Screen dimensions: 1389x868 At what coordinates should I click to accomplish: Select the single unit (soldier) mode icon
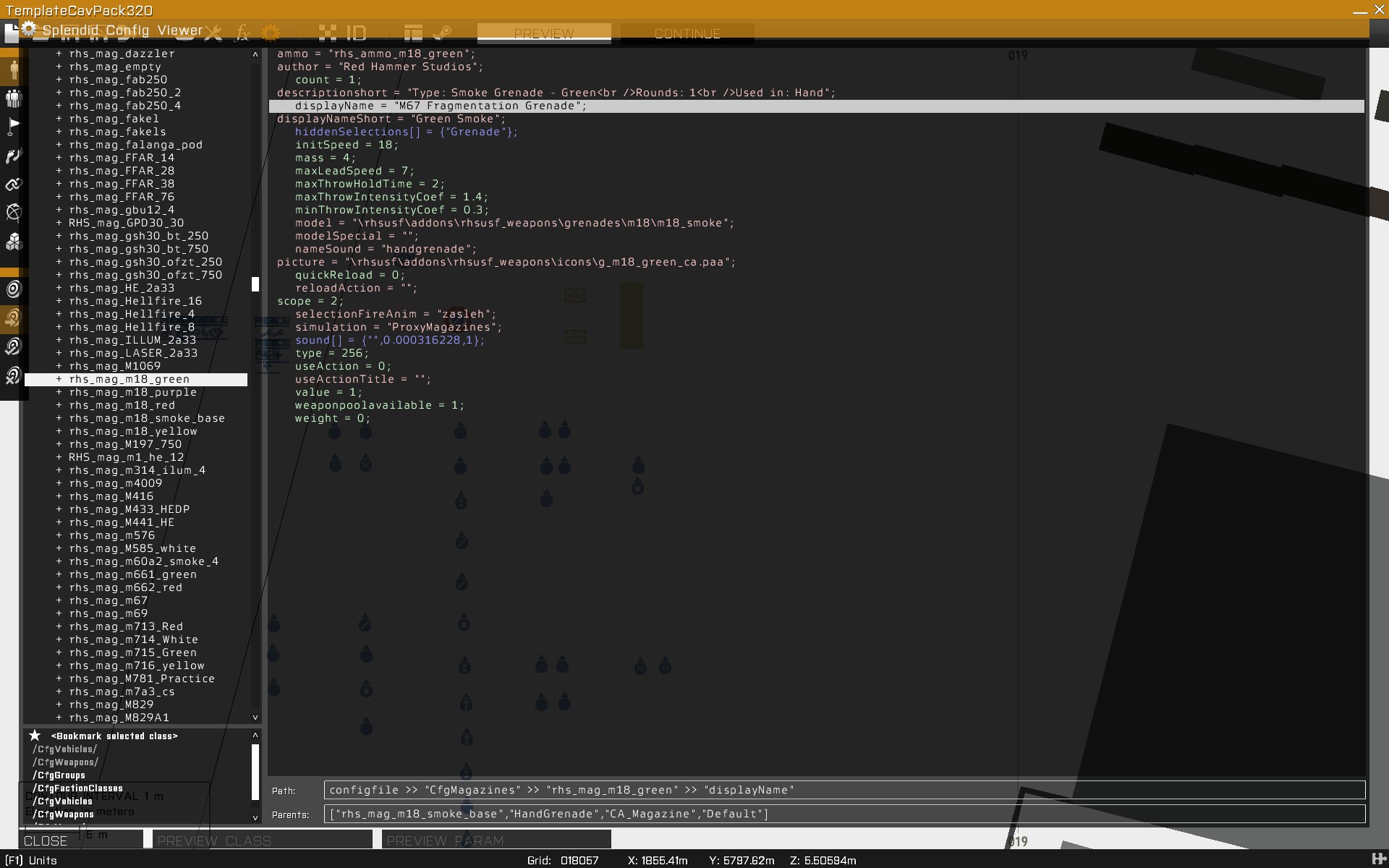14,71
